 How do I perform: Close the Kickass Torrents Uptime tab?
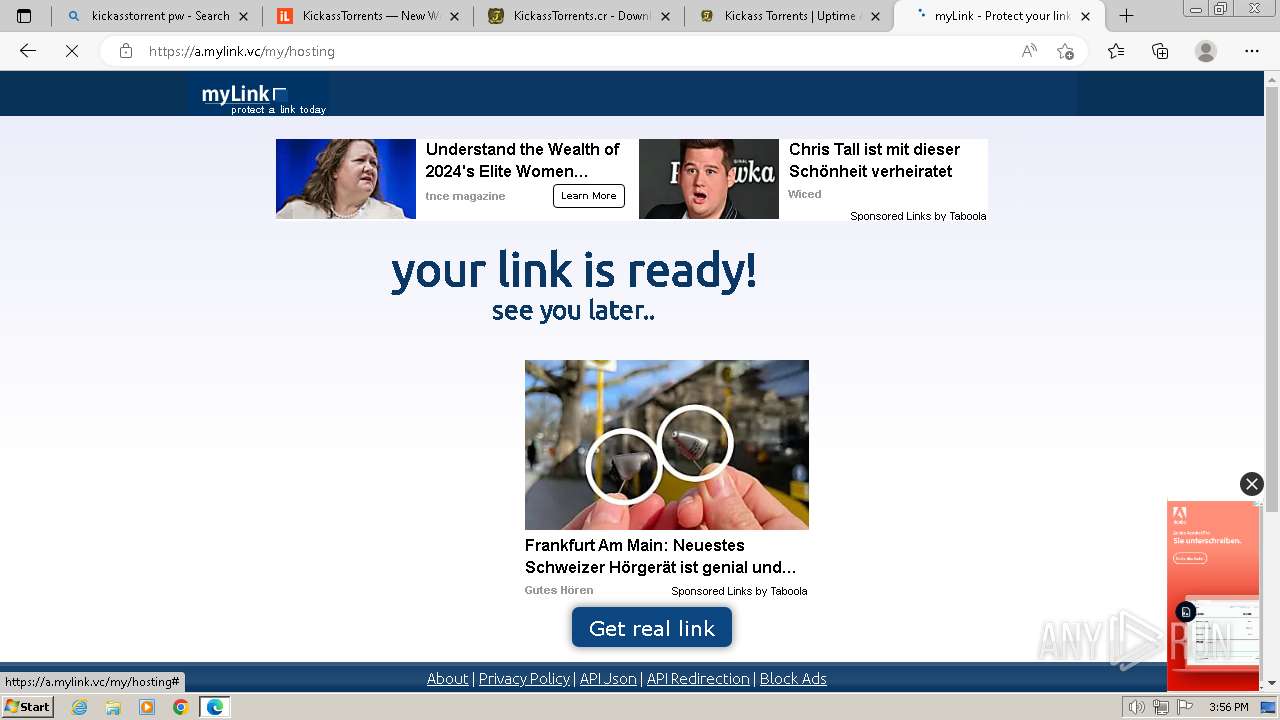pyautogui.click(x=876, y=16)
